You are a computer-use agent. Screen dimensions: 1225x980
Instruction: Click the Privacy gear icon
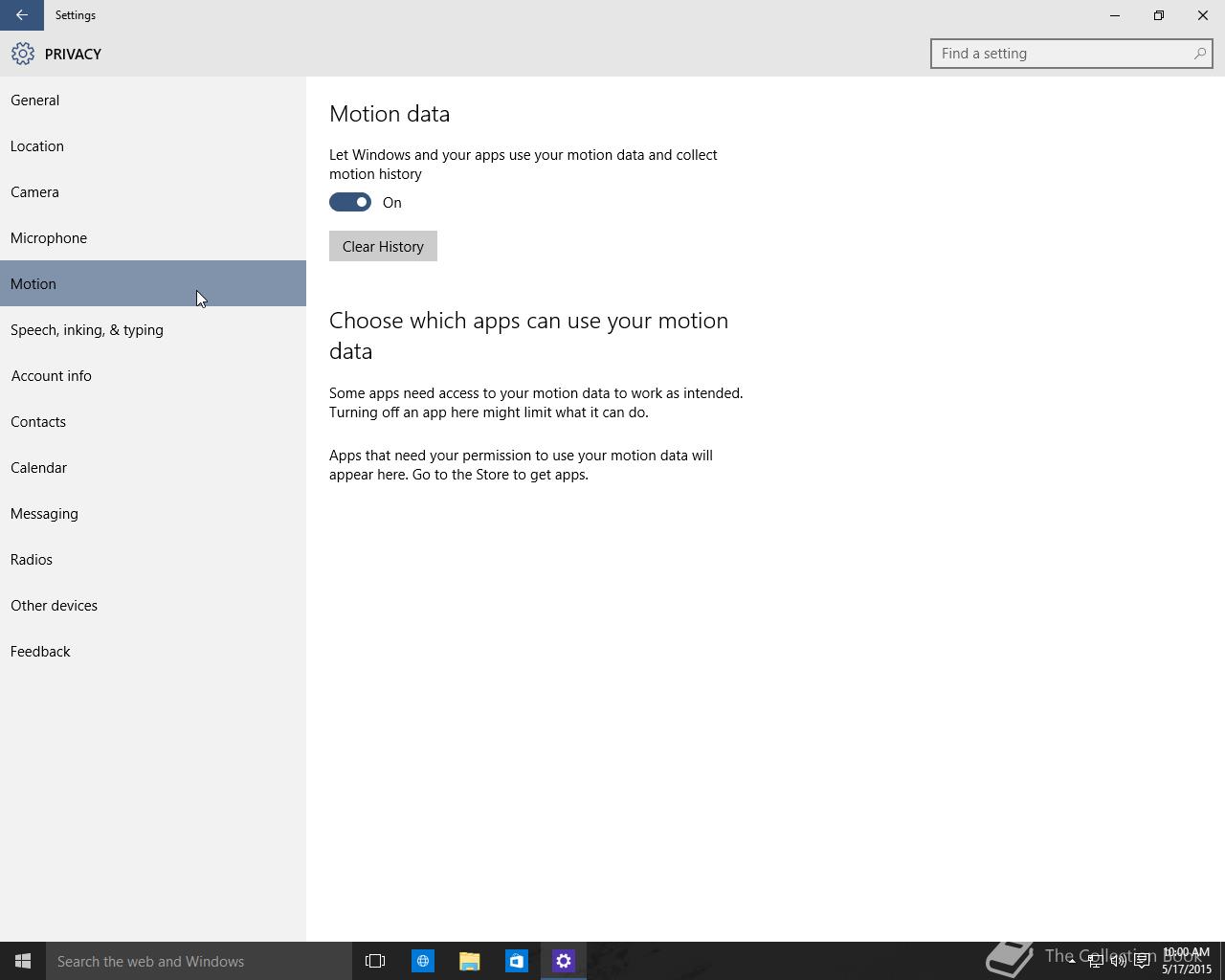coord(23,54)
